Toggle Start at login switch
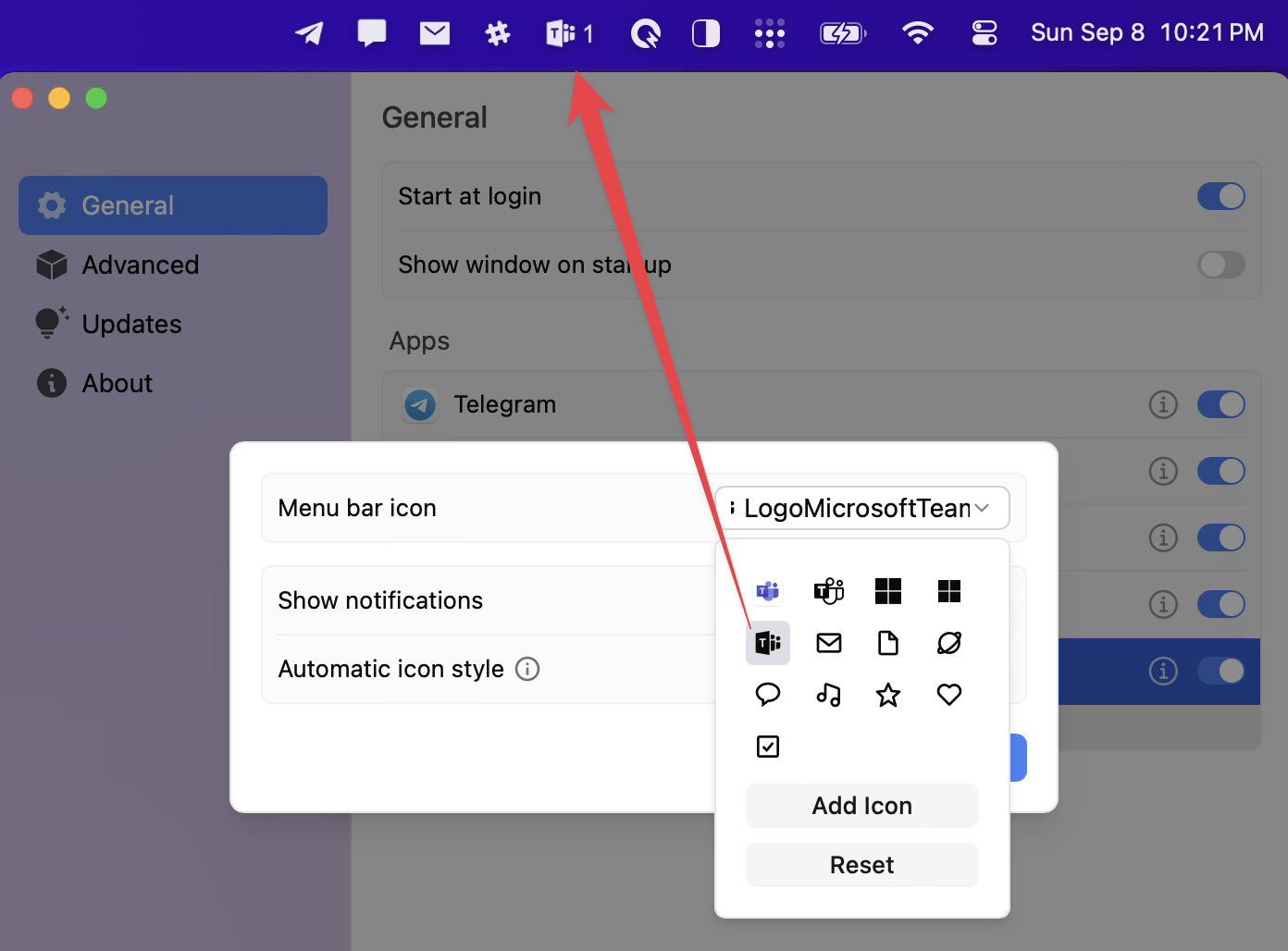This screenshot has height=951, width=1288. click(1221, 196)
